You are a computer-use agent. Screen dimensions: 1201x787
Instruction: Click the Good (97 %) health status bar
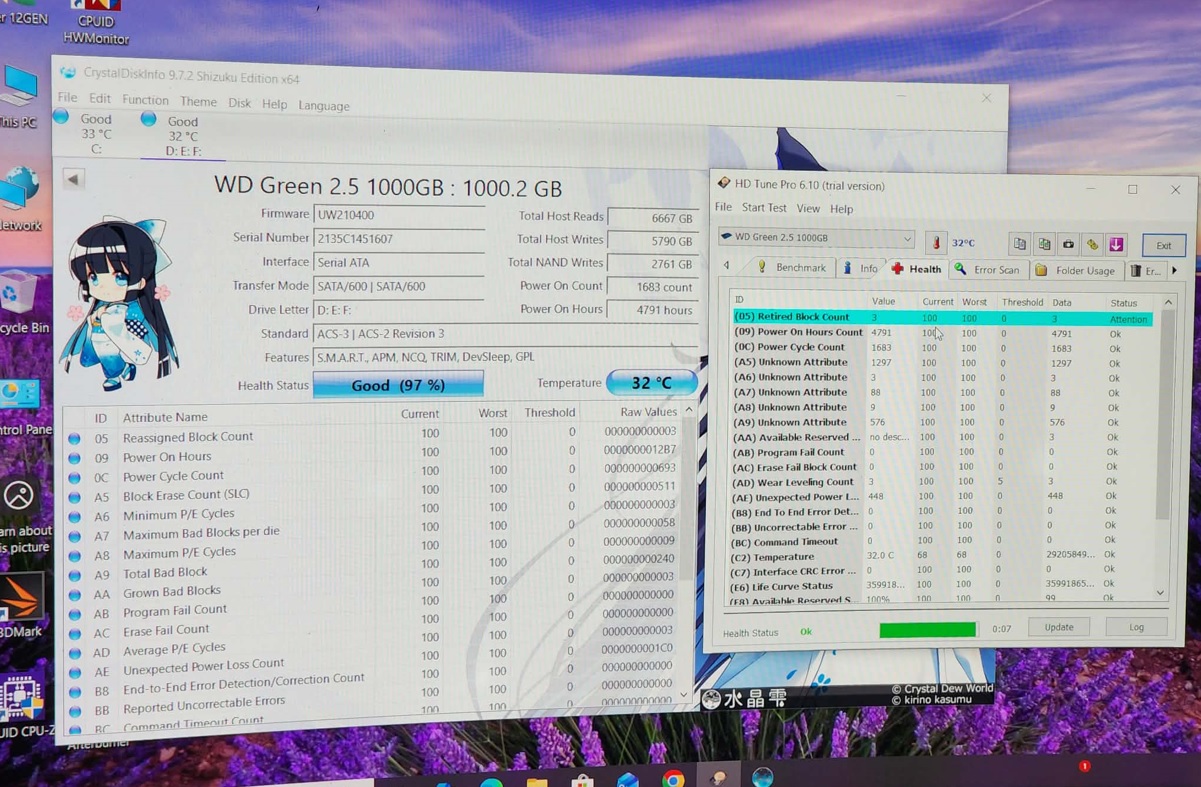(398, 385)
